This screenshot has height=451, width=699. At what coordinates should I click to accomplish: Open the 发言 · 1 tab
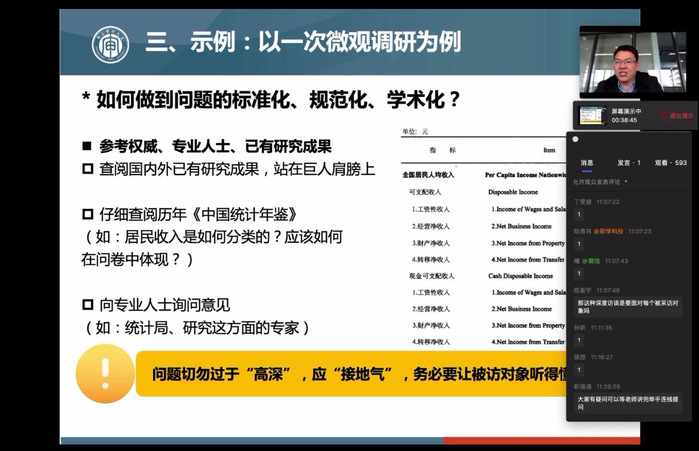point(628,161)
